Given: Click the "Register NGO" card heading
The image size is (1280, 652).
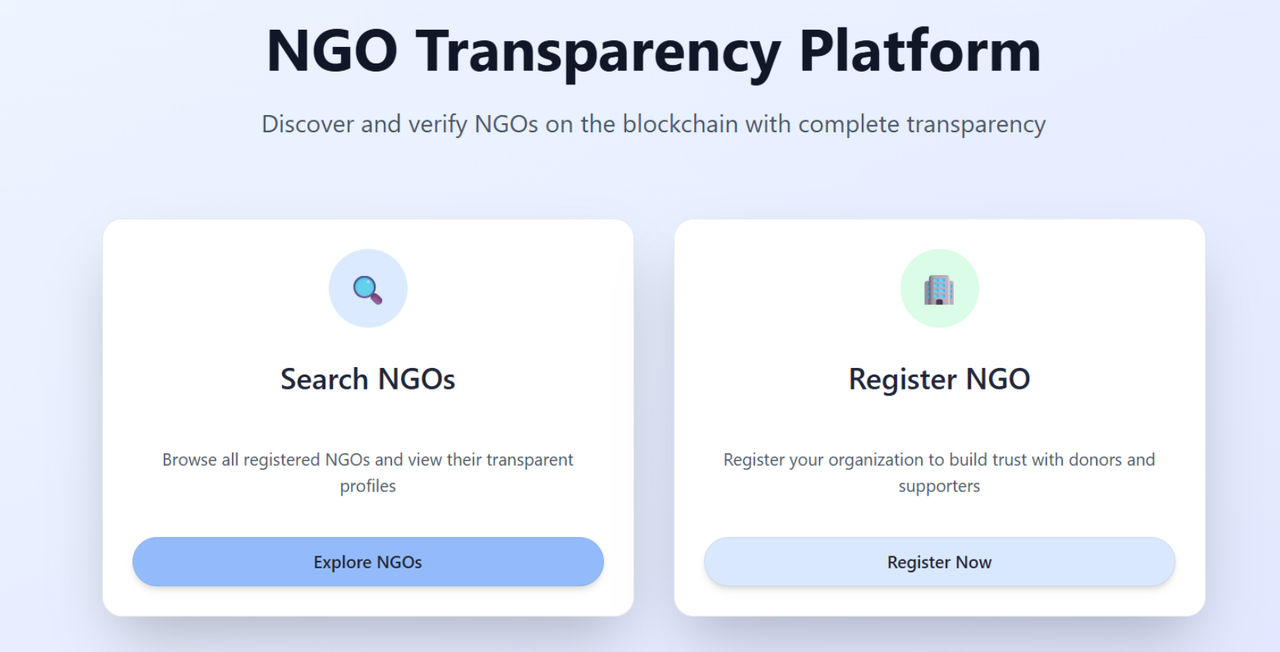Looking at the screenshot, I should coord(939,379).
